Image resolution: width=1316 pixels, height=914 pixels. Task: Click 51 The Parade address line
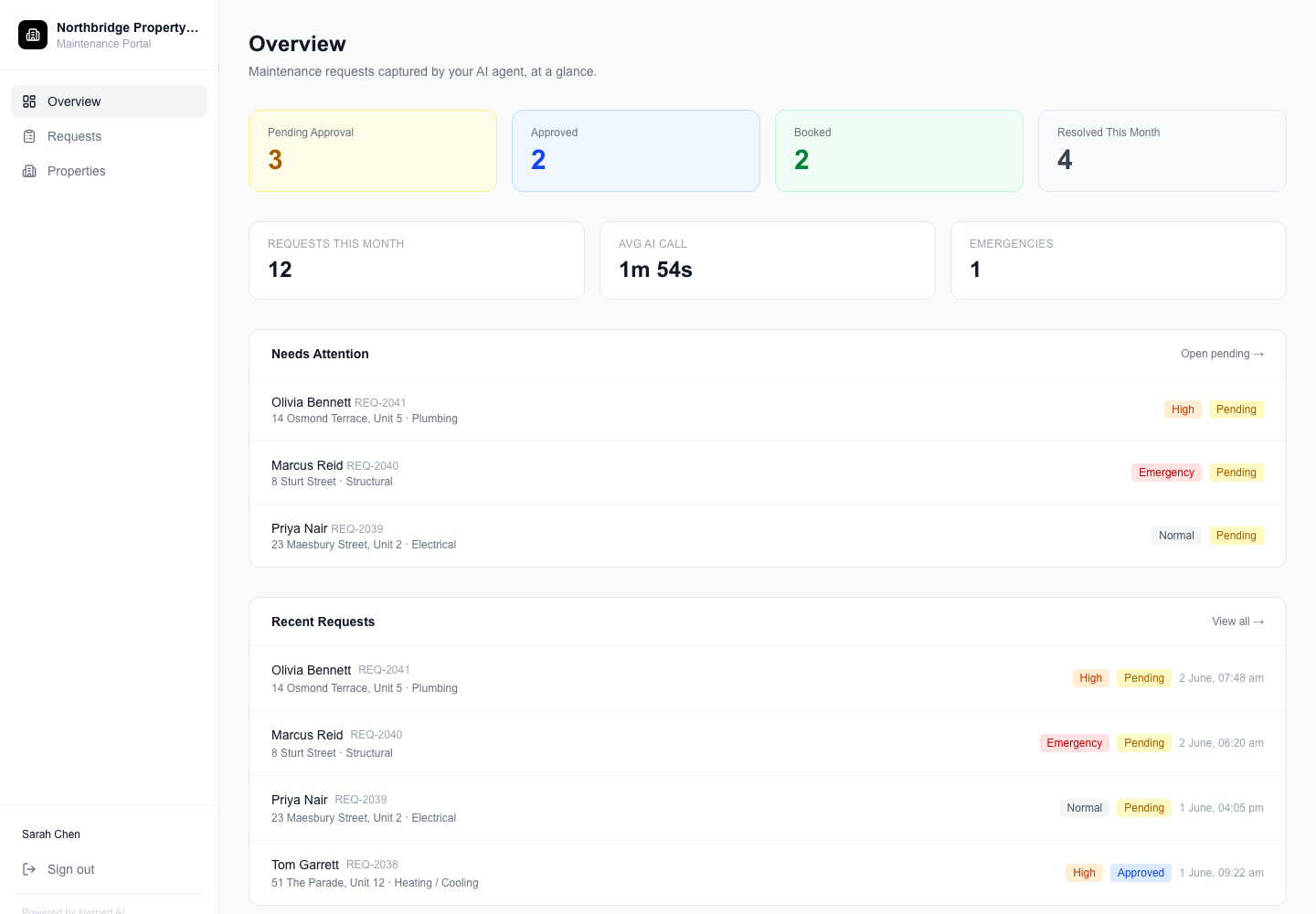pyautogui.click(x=375, y=883)
